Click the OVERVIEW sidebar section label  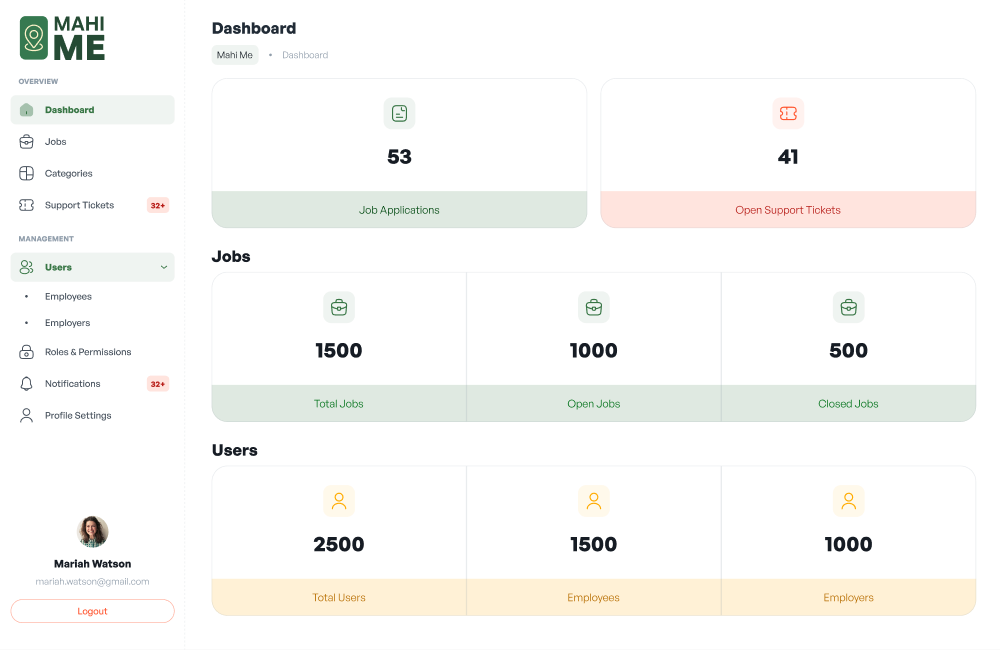pos(38,82)
